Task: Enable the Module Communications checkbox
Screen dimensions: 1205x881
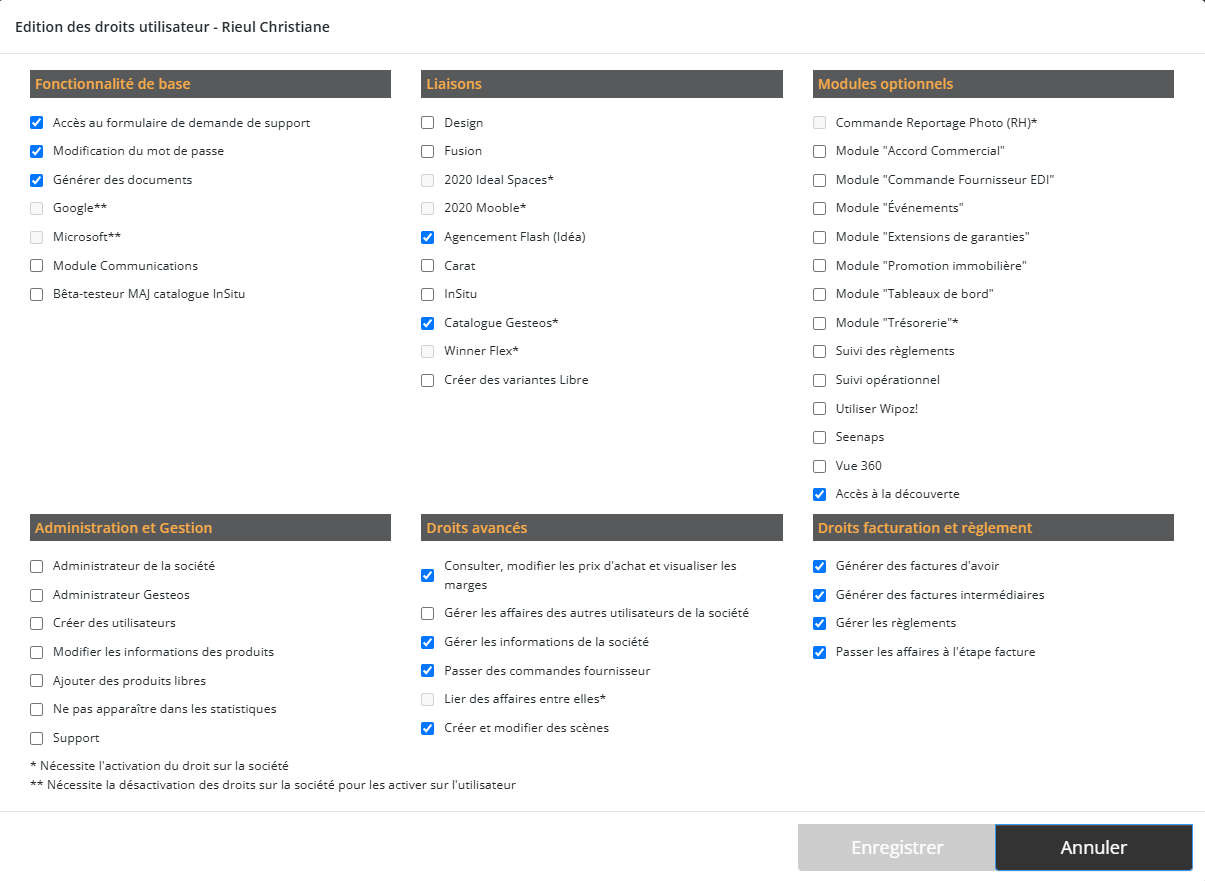Action: click(37, 266)
